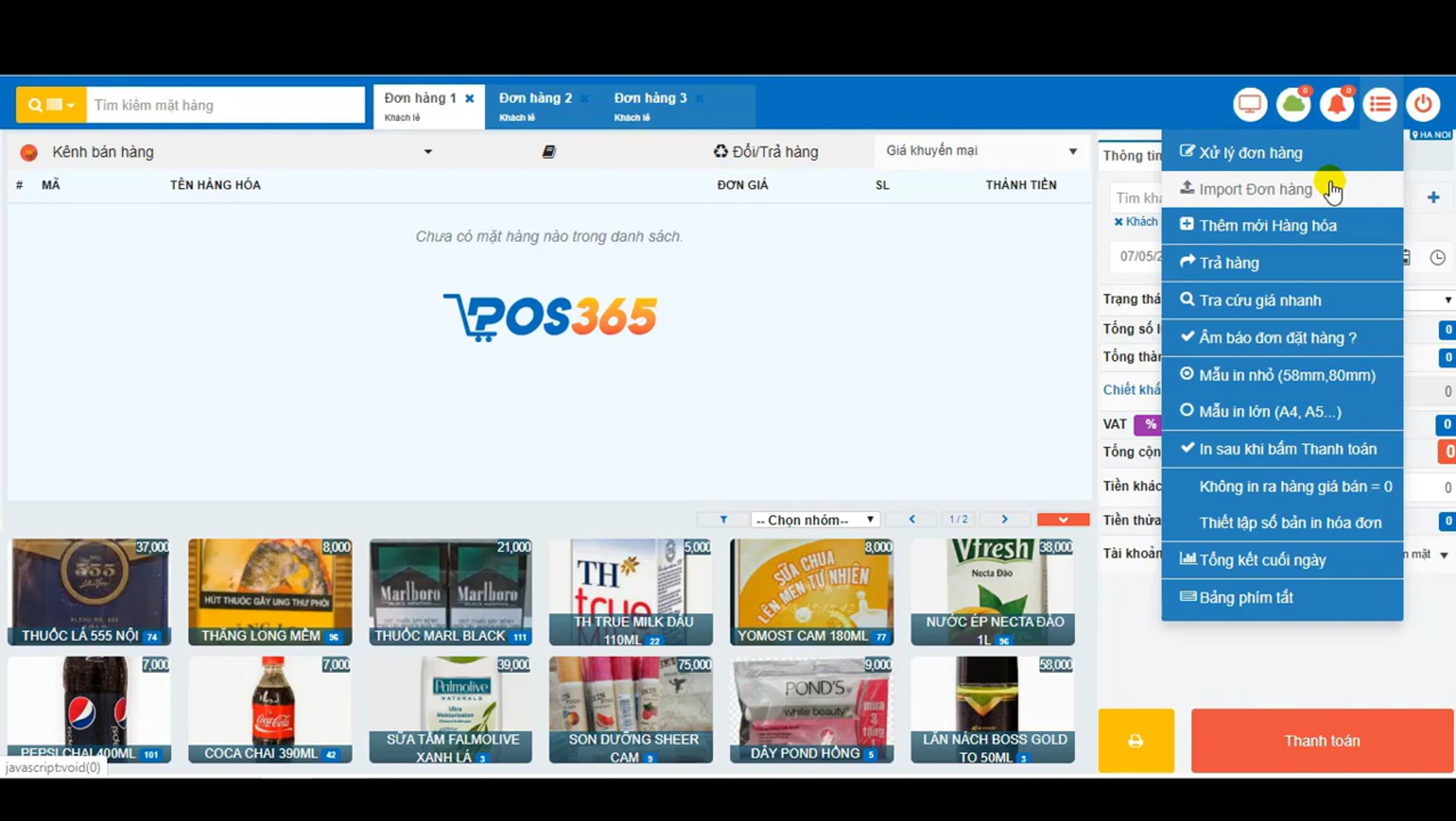Select Mẫu in nhỏ (58mm,80mm) radio option
The image size is (1456, 821).
[1282, 375]
